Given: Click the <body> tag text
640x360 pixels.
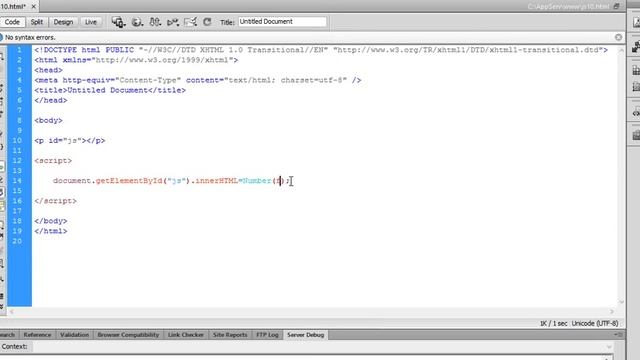Looking at the screenshot, I should pos(49,120).
